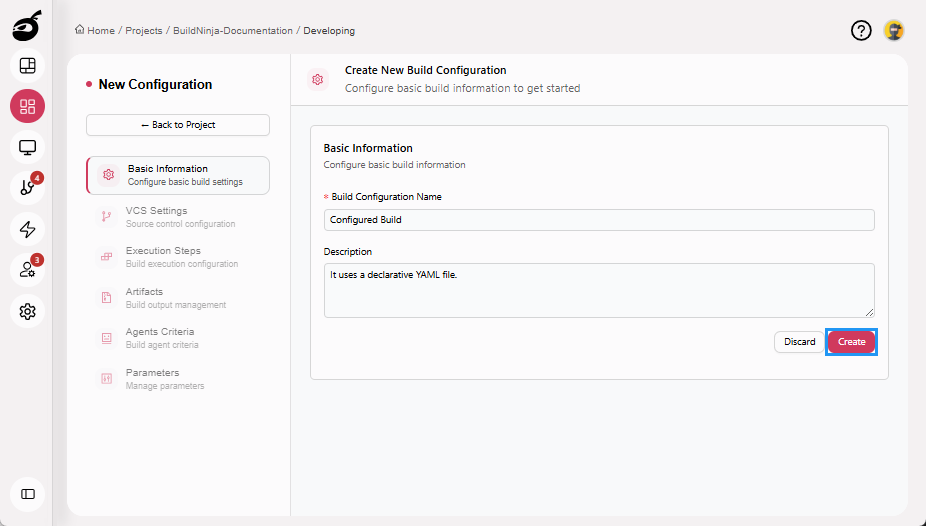Select the Projects grid icon in sidebar

click(28, 106)
